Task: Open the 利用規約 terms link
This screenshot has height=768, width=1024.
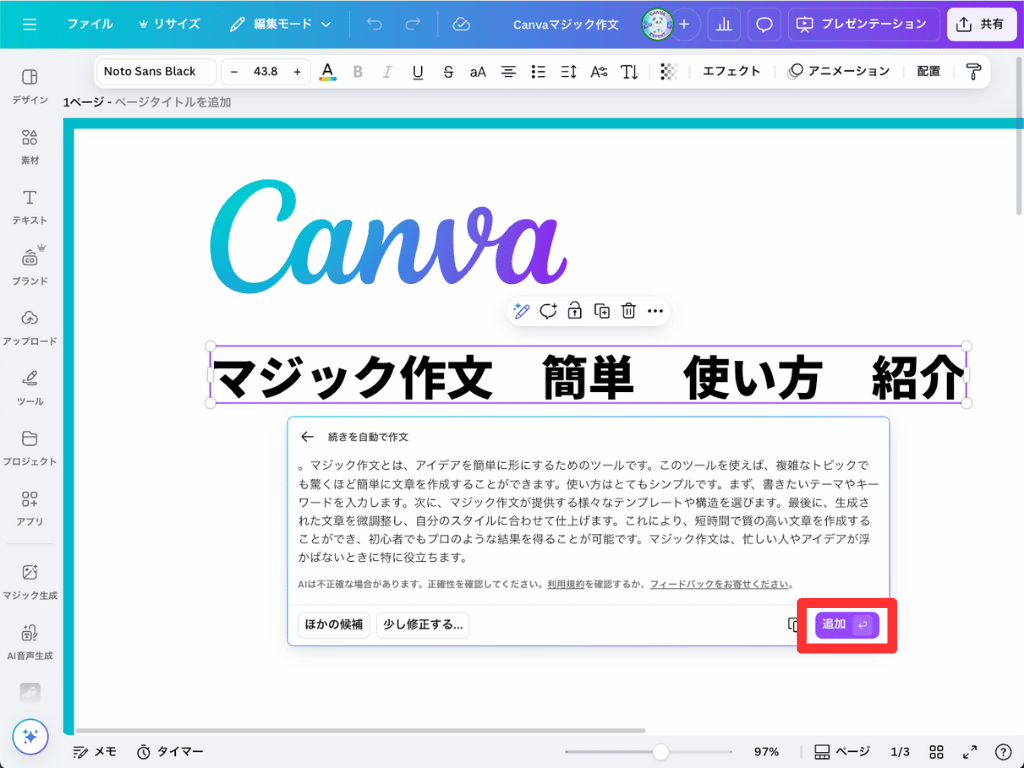Action: tap(566, 584)
